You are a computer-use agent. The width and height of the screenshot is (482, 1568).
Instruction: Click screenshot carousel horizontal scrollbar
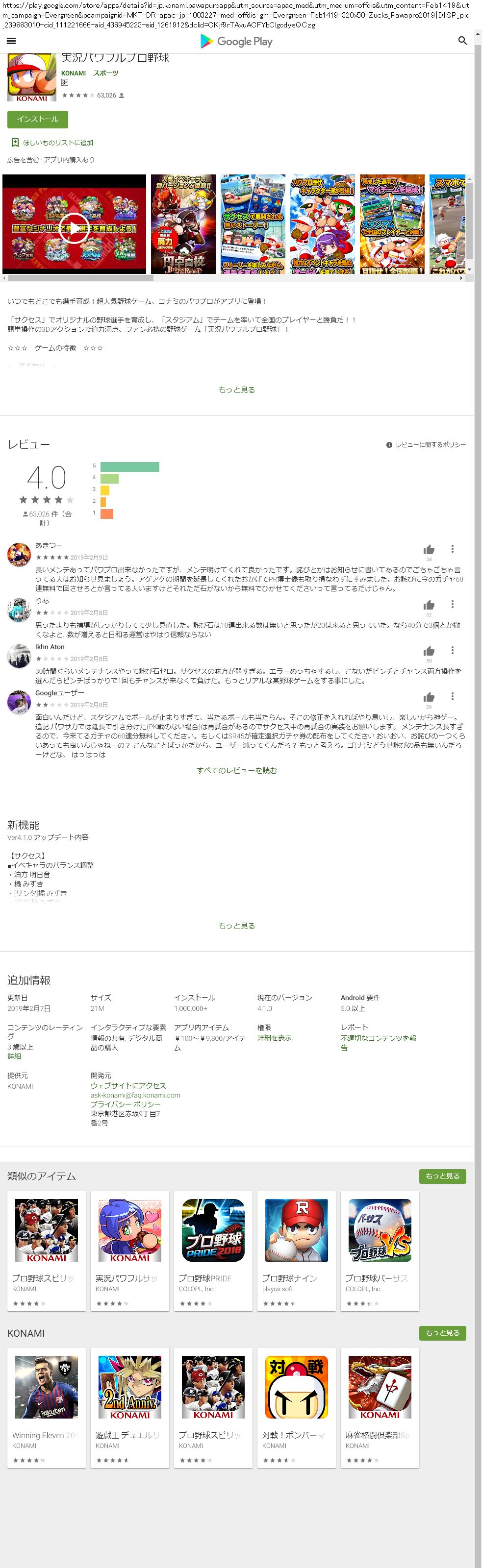(x=79, y=277)
